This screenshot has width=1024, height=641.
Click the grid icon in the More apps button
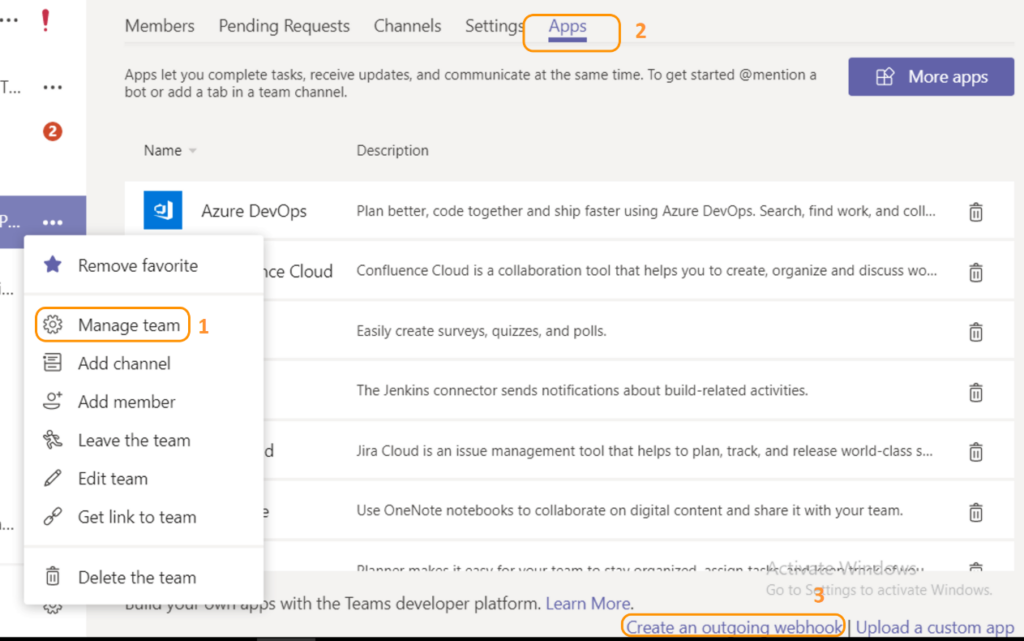[x=885, y=77]
